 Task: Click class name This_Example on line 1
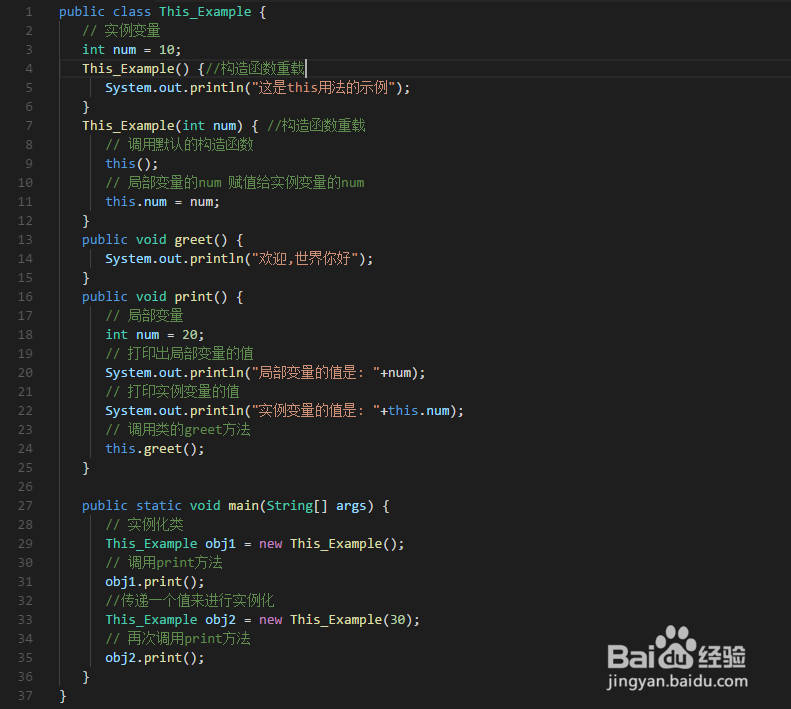pos(205,12)
